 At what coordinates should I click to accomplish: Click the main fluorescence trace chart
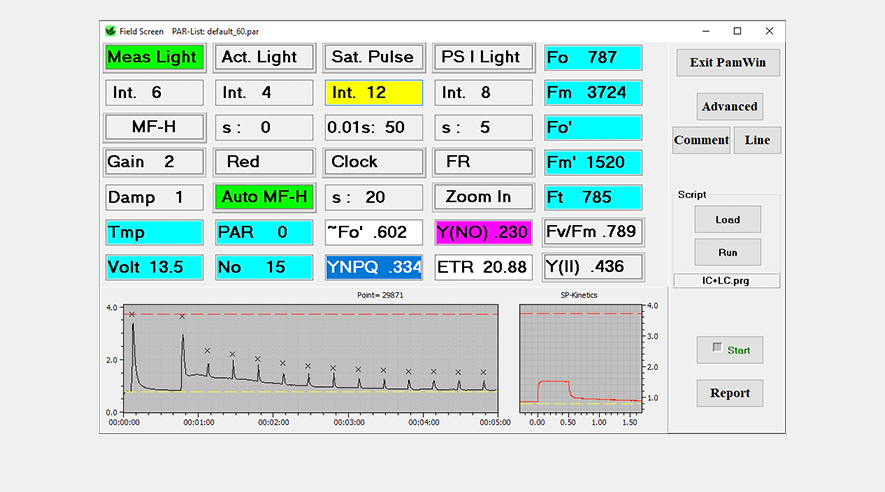(x=310, y=359)
